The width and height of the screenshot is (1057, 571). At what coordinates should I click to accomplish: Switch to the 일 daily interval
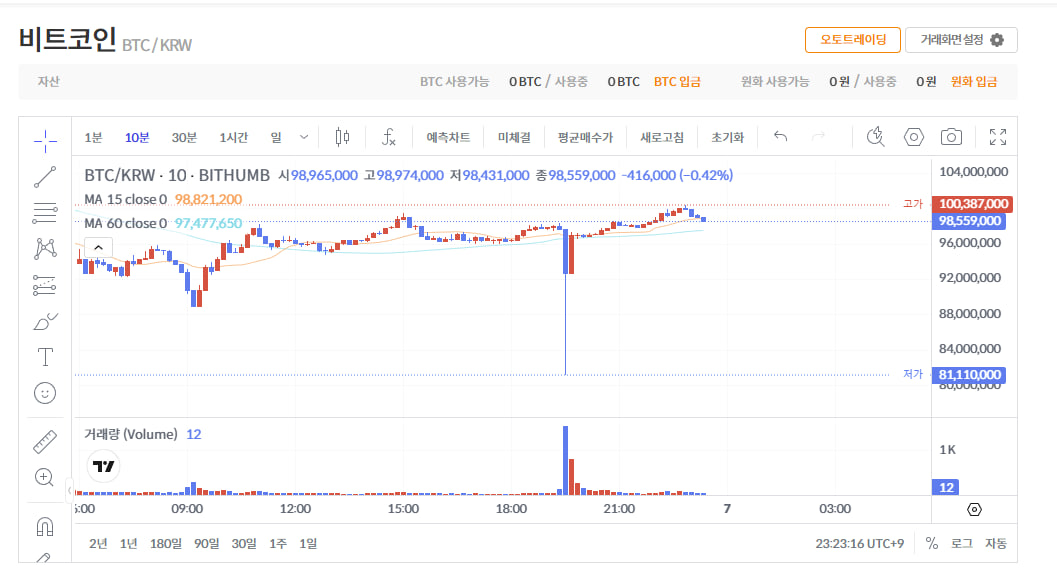[276, 138]
